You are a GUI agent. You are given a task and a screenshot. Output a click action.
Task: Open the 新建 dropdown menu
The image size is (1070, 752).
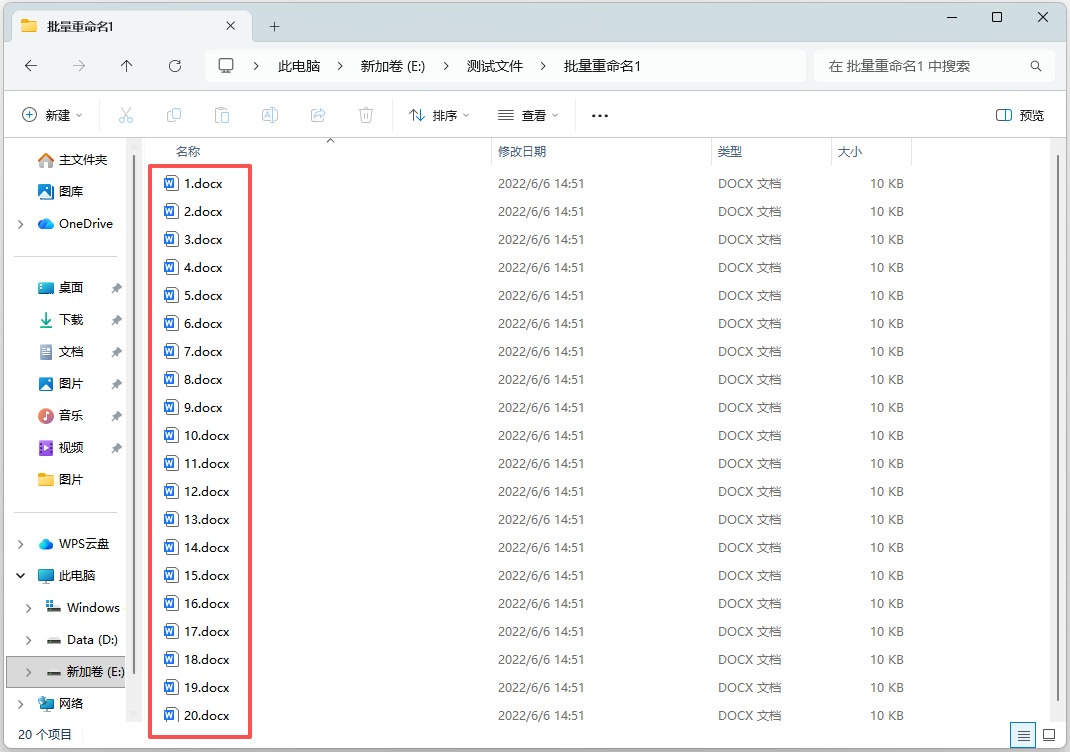point(53,115)
